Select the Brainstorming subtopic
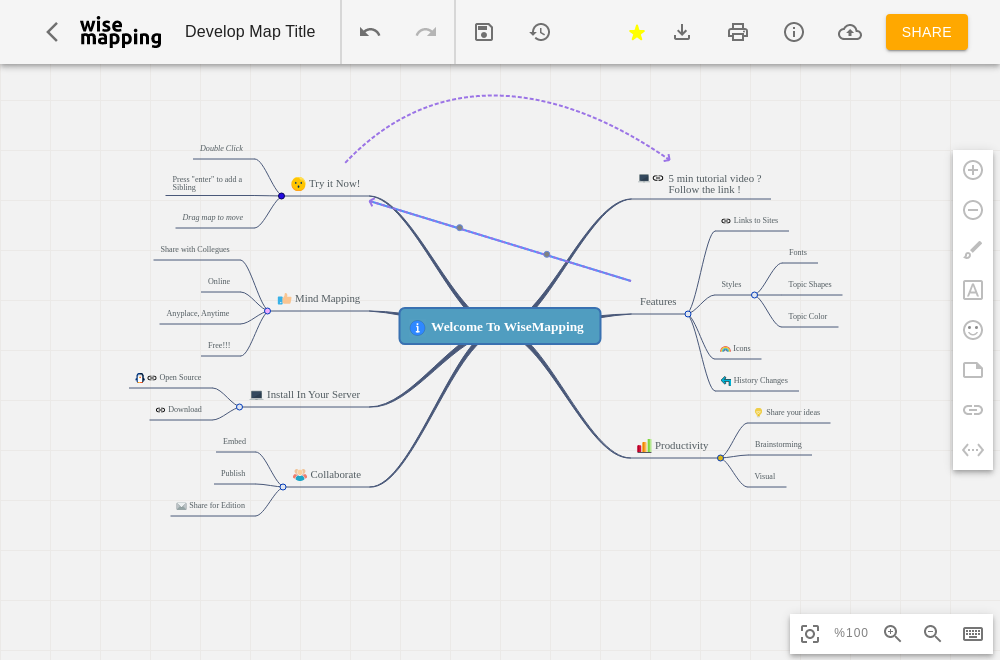1000x660 pixels. point(778,444)
